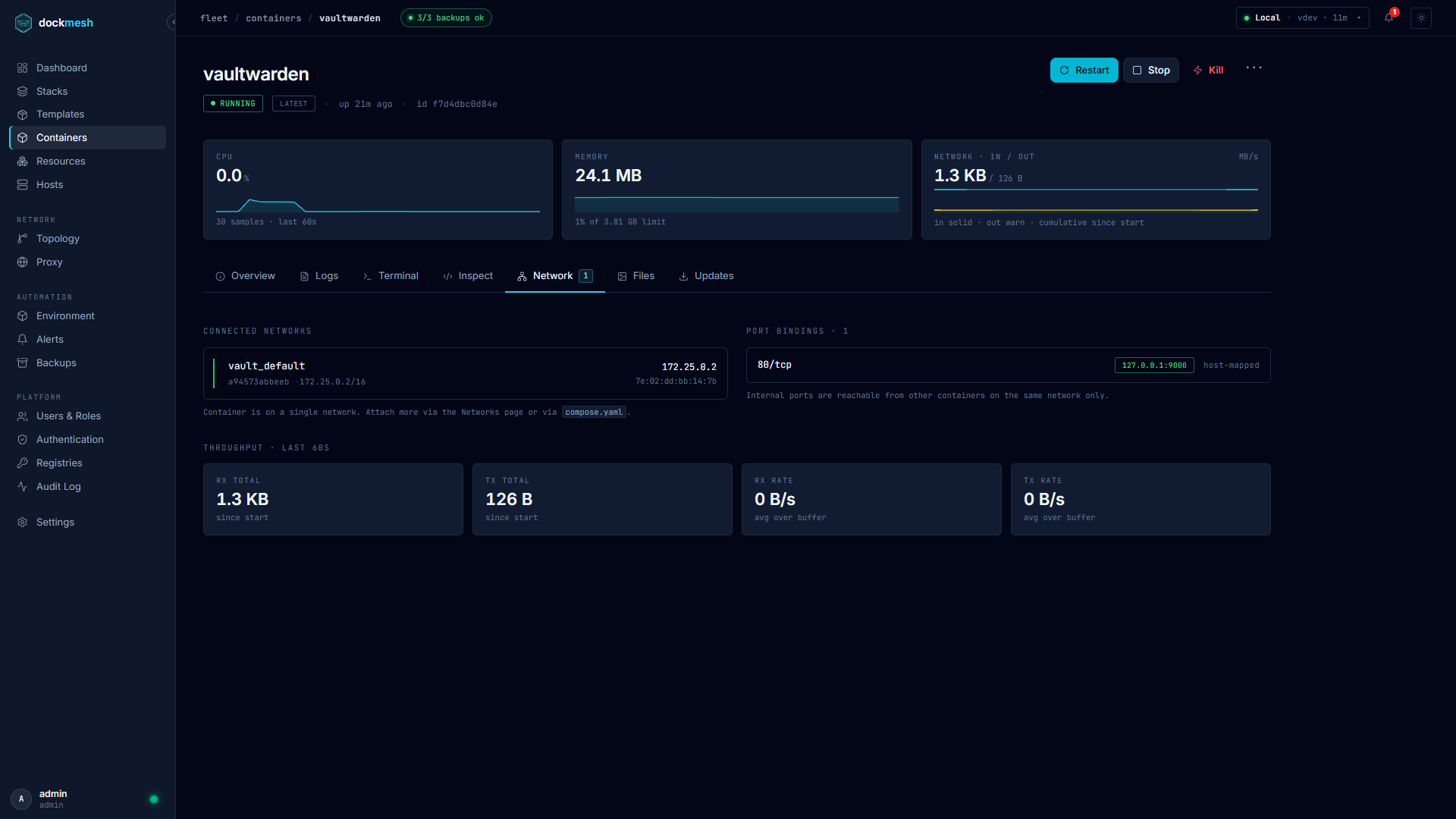
Task: Click the vault_default network row
Action: 466,373
